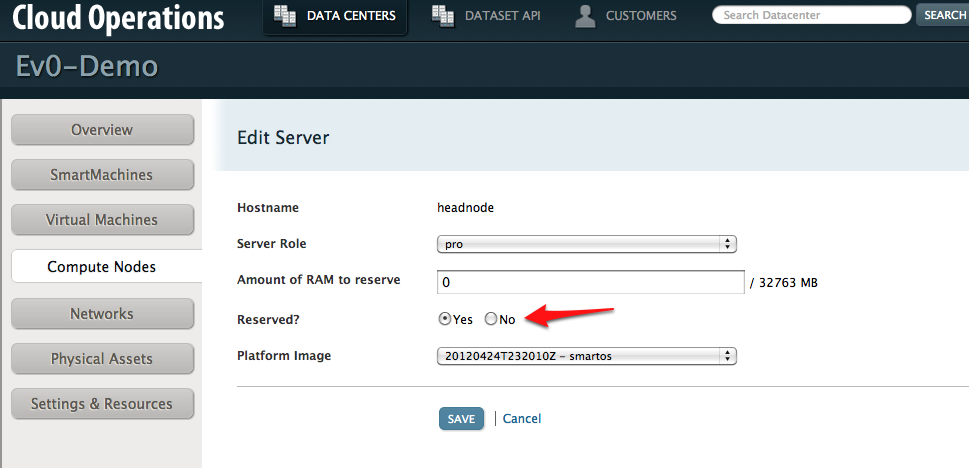Open the Server Role dropdown
The image size is (969, 468).
586,244
